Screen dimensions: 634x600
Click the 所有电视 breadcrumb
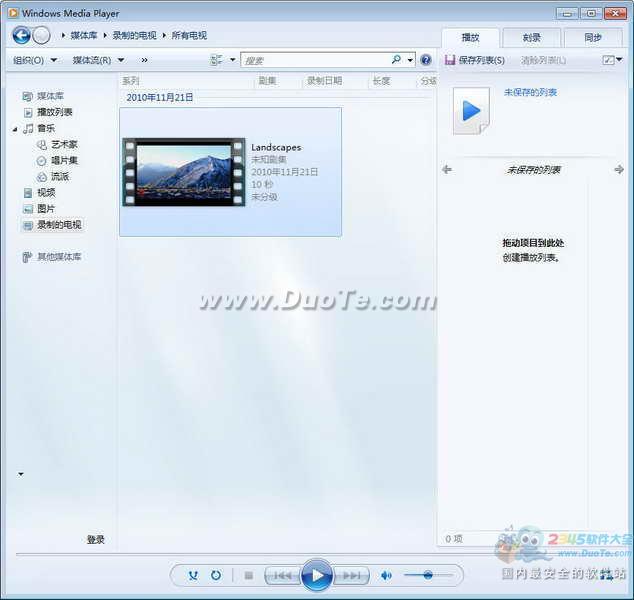(x=189, y=36)
